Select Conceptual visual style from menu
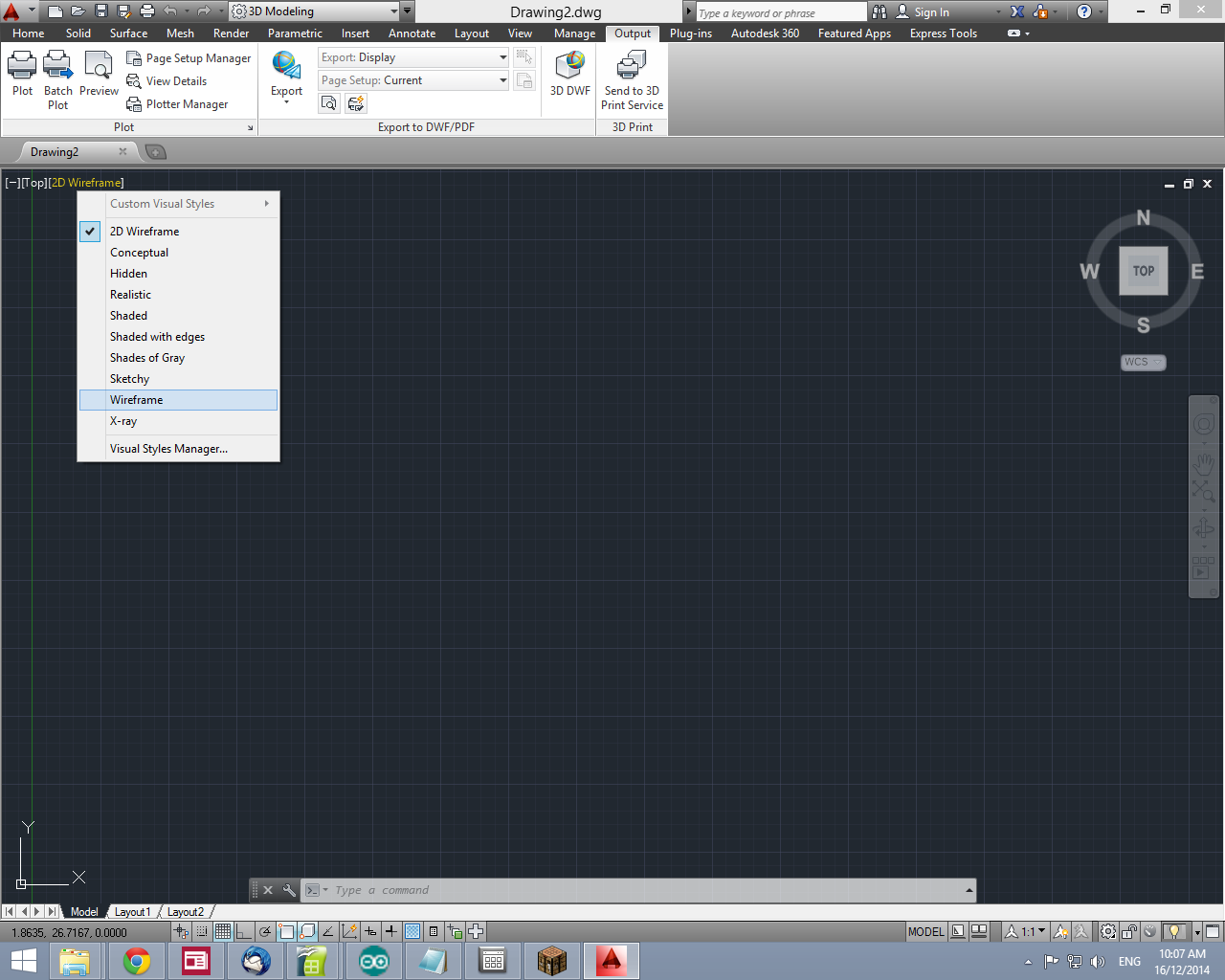1225x980 pixels. 139,252
